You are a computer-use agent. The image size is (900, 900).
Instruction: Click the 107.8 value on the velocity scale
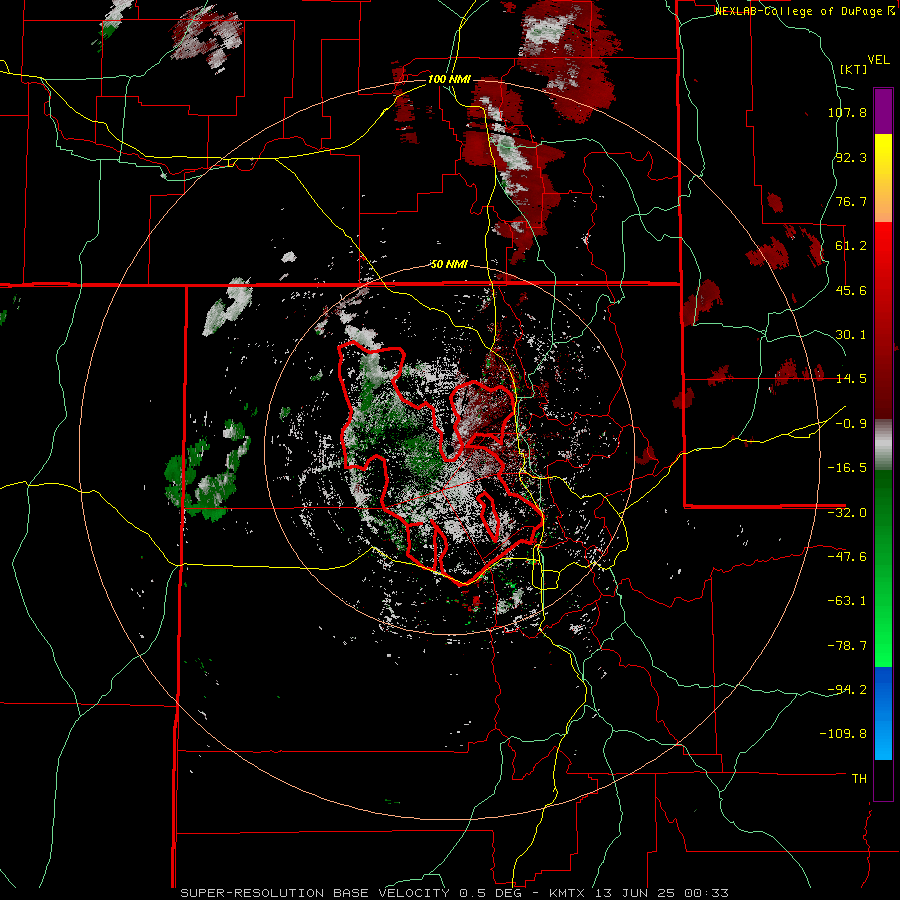click(x=847, y=112)
